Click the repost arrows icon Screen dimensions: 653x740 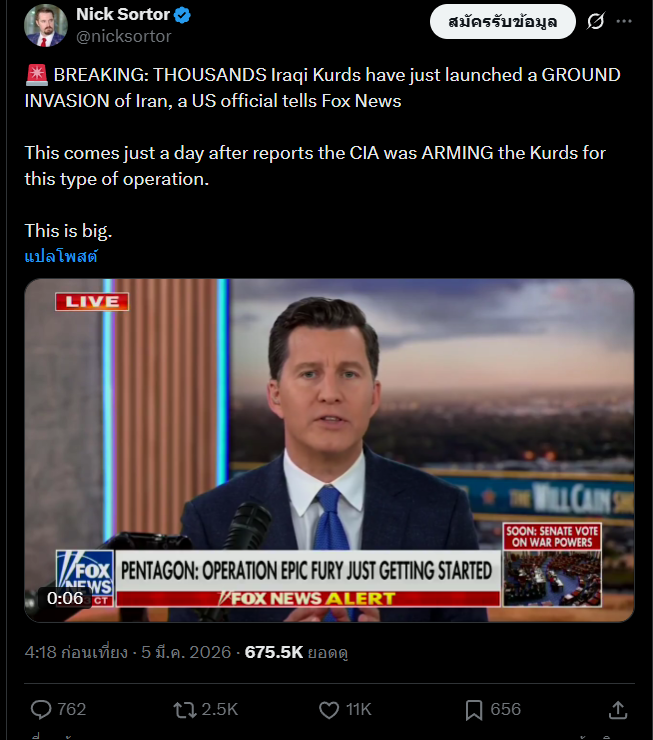[185, 710]
